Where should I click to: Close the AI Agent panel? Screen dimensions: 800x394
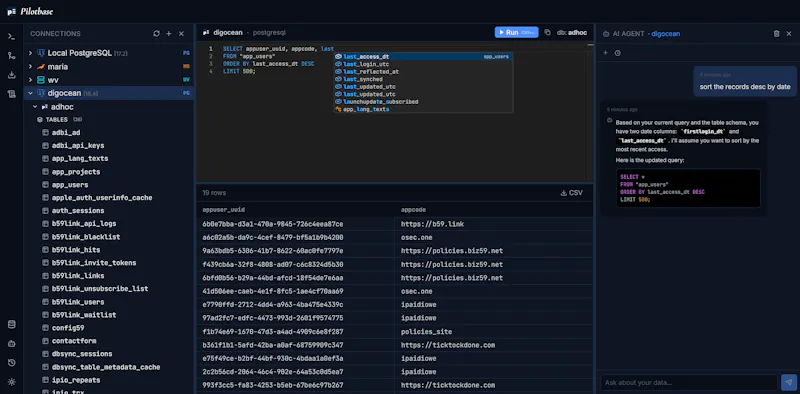pyautogui.click(x=789, y=34)
